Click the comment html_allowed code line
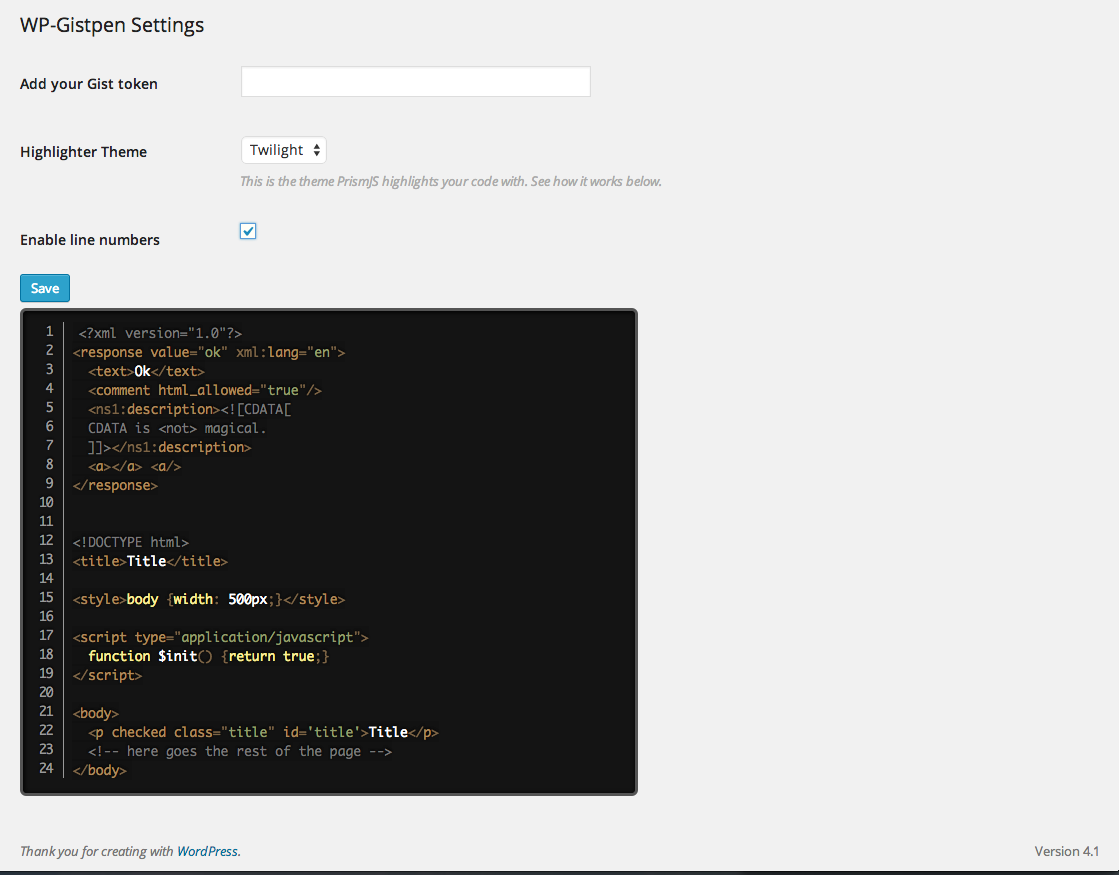1119x875 pixels. click(205, 390)
